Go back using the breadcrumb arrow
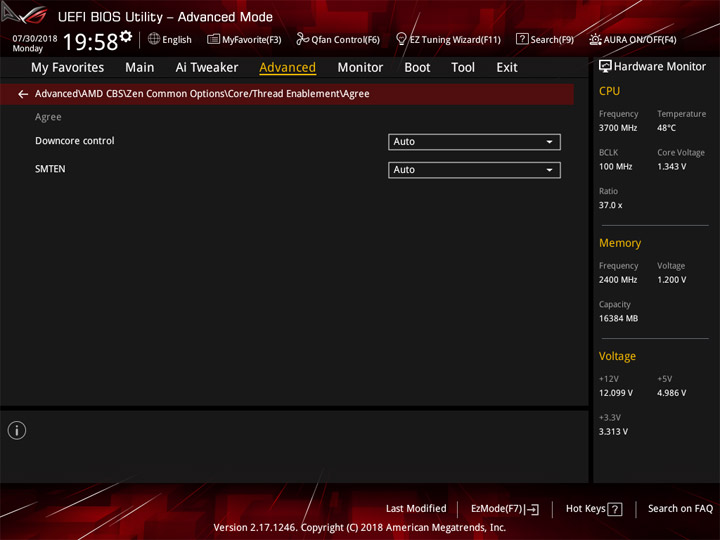Image resolution: width=720 pixels, height=540 pixels. pyautogui.click(x=23, y=94)
